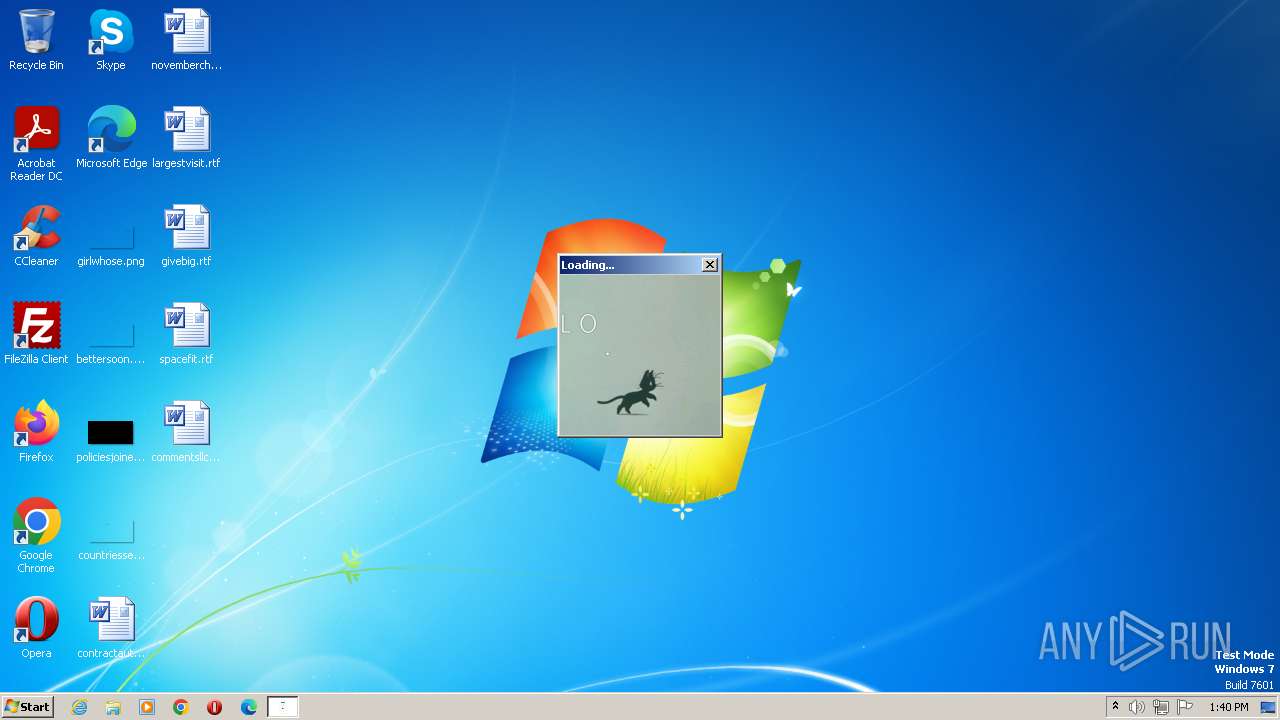The image size is (1280, 720).
Task: Select the Microsoft Edge desktop shortcut
Action: [x=111, y=138]
